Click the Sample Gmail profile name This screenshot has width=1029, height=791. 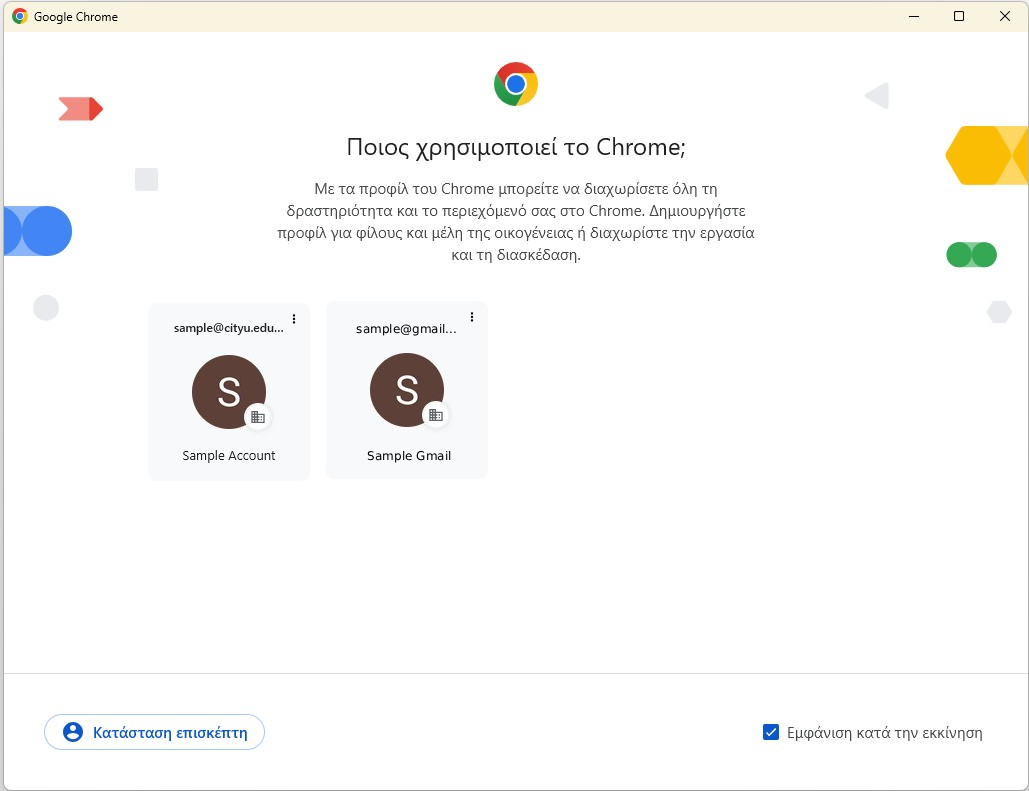tap(408, 455)
